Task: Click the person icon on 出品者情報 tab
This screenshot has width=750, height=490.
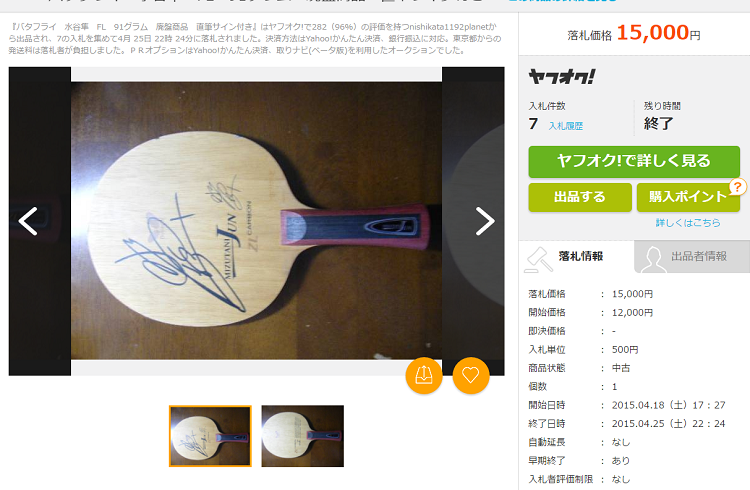Action: (653, 259)
